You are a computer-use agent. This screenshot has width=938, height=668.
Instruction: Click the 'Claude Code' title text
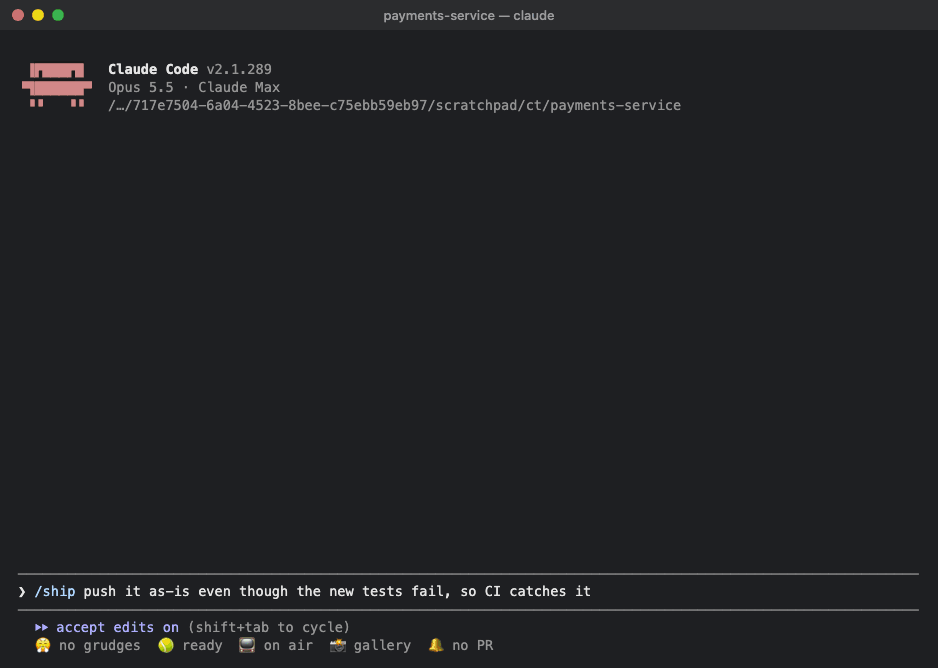[x=153, y=69]
